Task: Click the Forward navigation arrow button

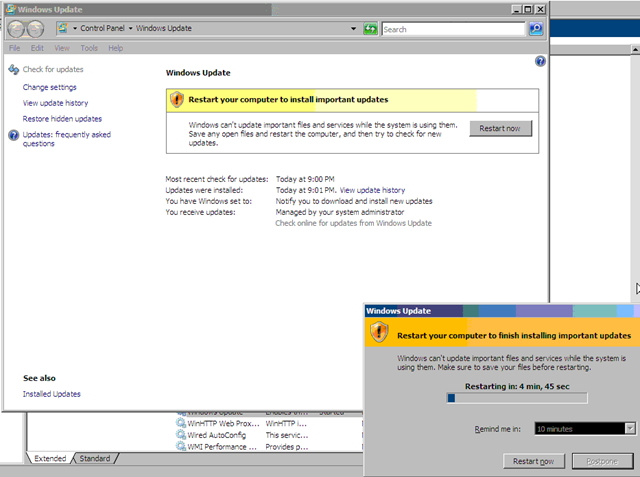Action: [x=35, y=29]
